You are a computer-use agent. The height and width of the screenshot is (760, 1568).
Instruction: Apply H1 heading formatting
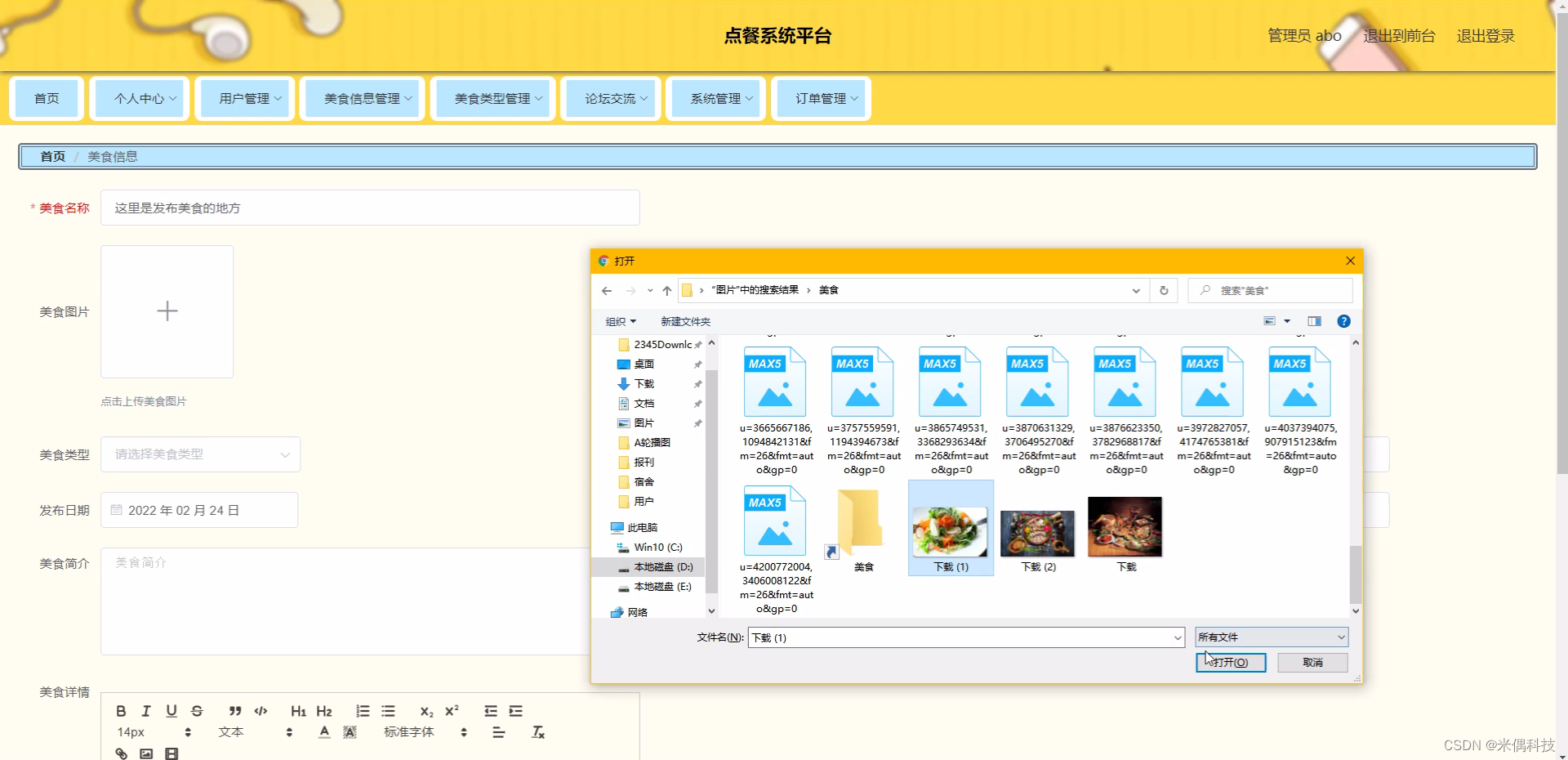[298, 711]
